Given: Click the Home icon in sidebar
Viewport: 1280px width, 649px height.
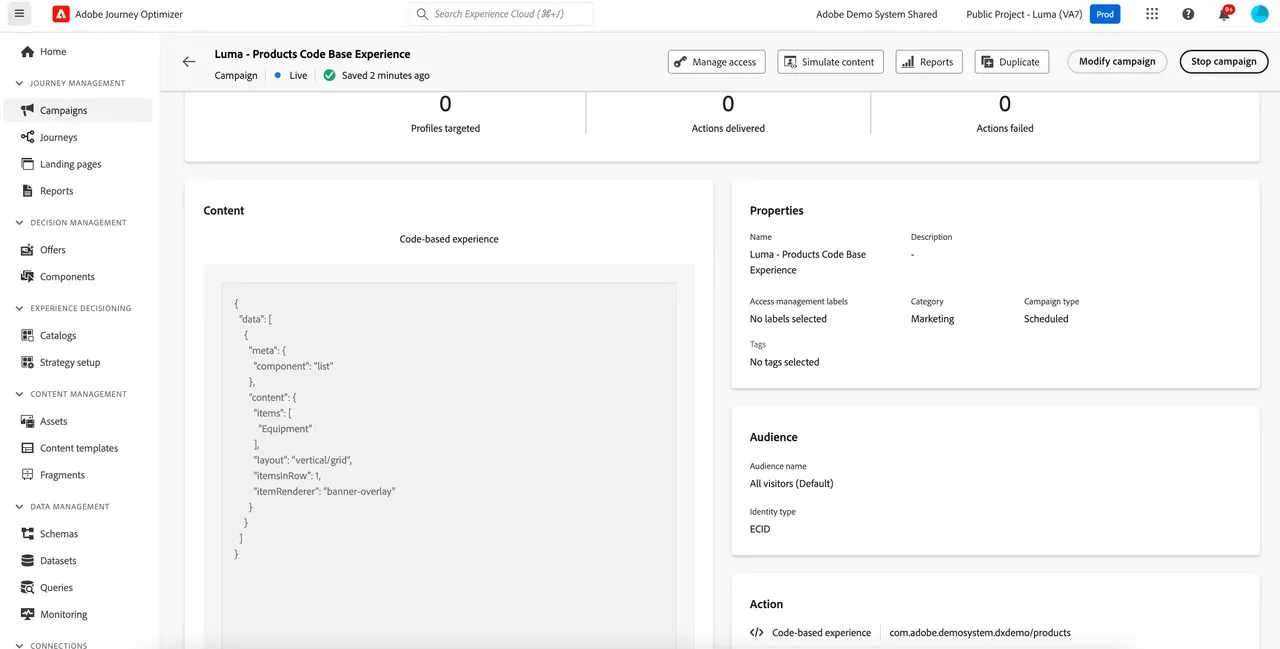Looking at the screenshot, I should [28, 52].
